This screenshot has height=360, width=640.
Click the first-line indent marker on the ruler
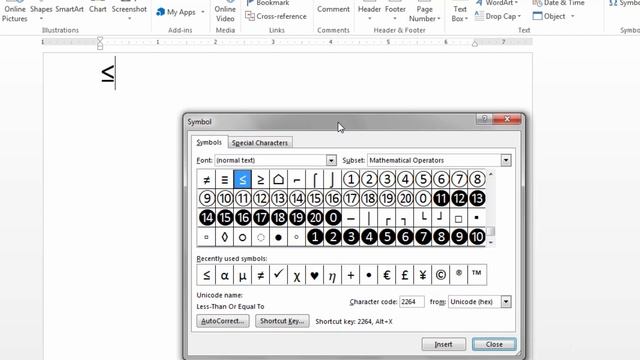(100, 40)
